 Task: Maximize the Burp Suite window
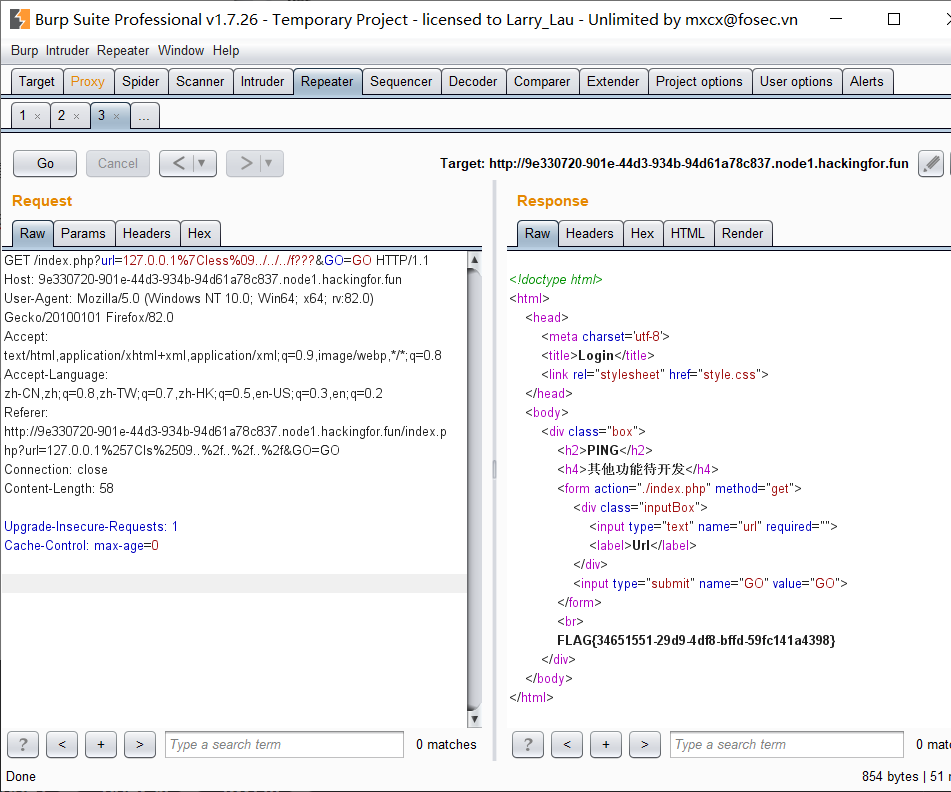(x=893, y=19)
